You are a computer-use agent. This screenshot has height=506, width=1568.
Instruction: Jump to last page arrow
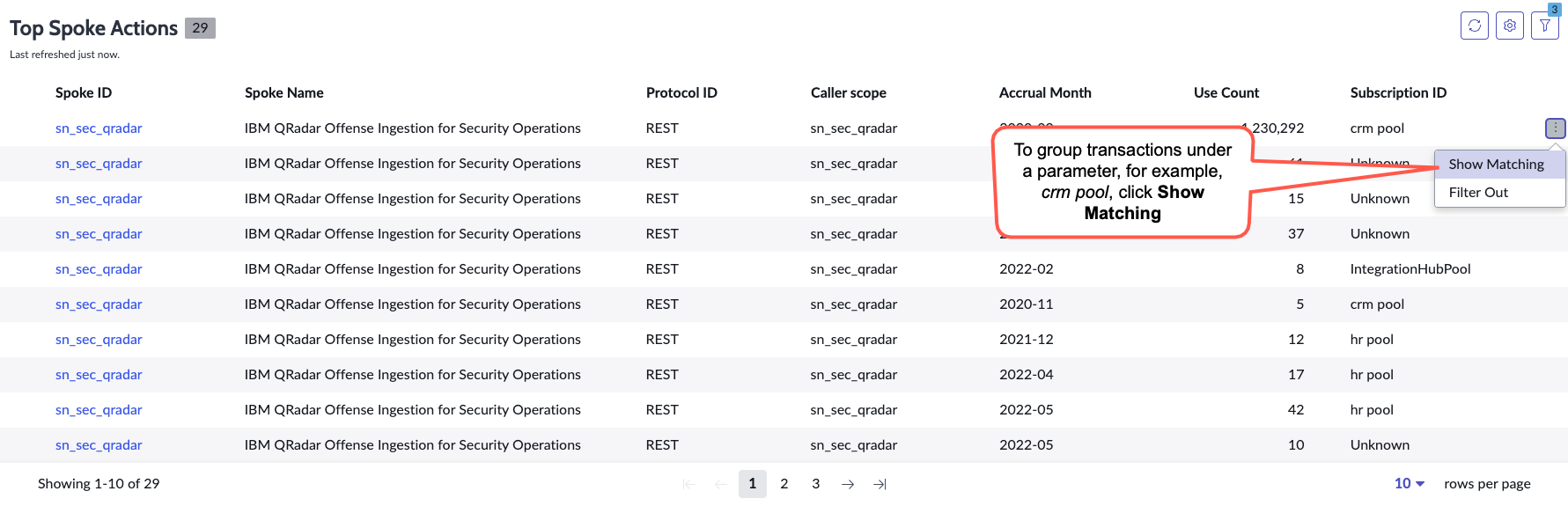pyautogui.click(x=880, y=484)
